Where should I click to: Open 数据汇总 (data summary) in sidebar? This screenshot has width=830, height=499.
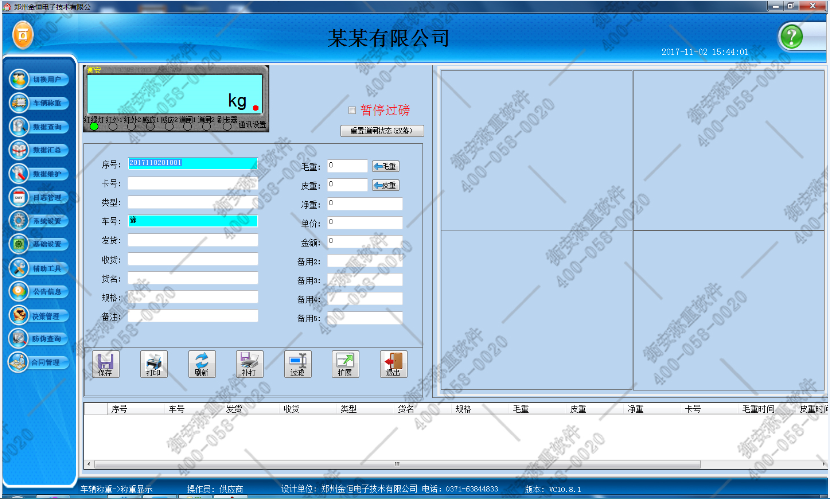tap(39, 150)
